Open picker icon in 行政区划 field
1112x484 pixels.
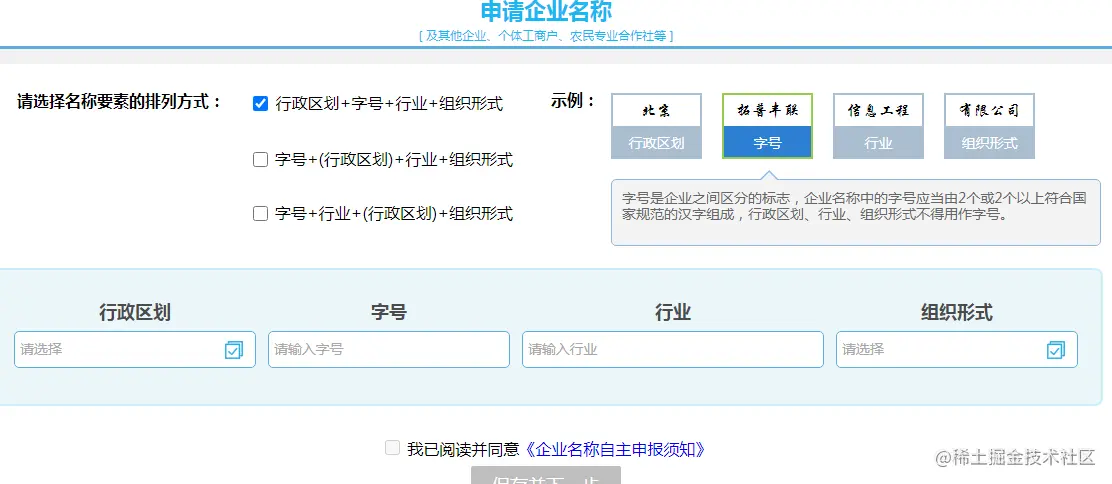tap(234, 350)
